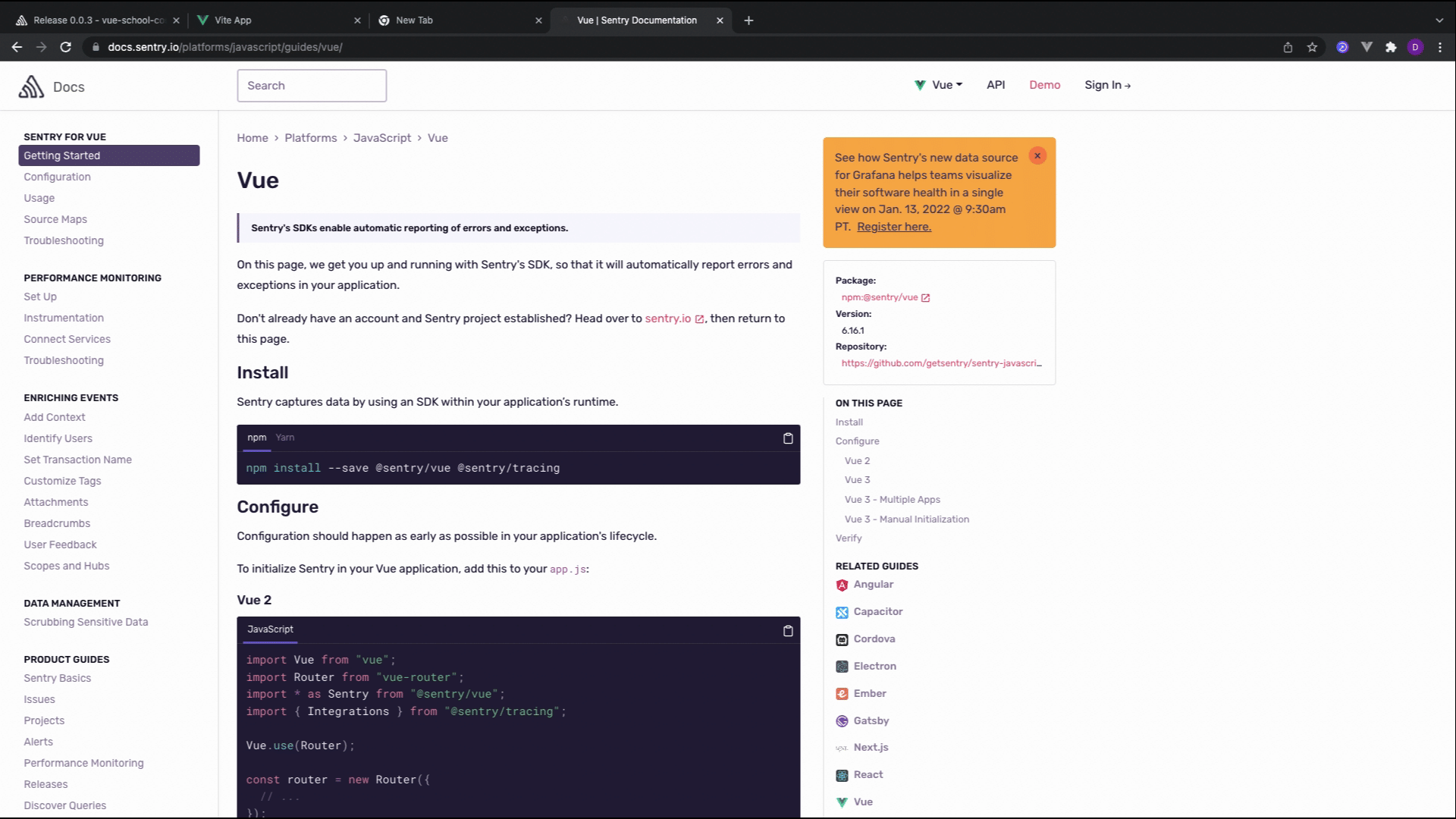Open the tab search chevron in the tab strip

click(x=1439, y=20)
